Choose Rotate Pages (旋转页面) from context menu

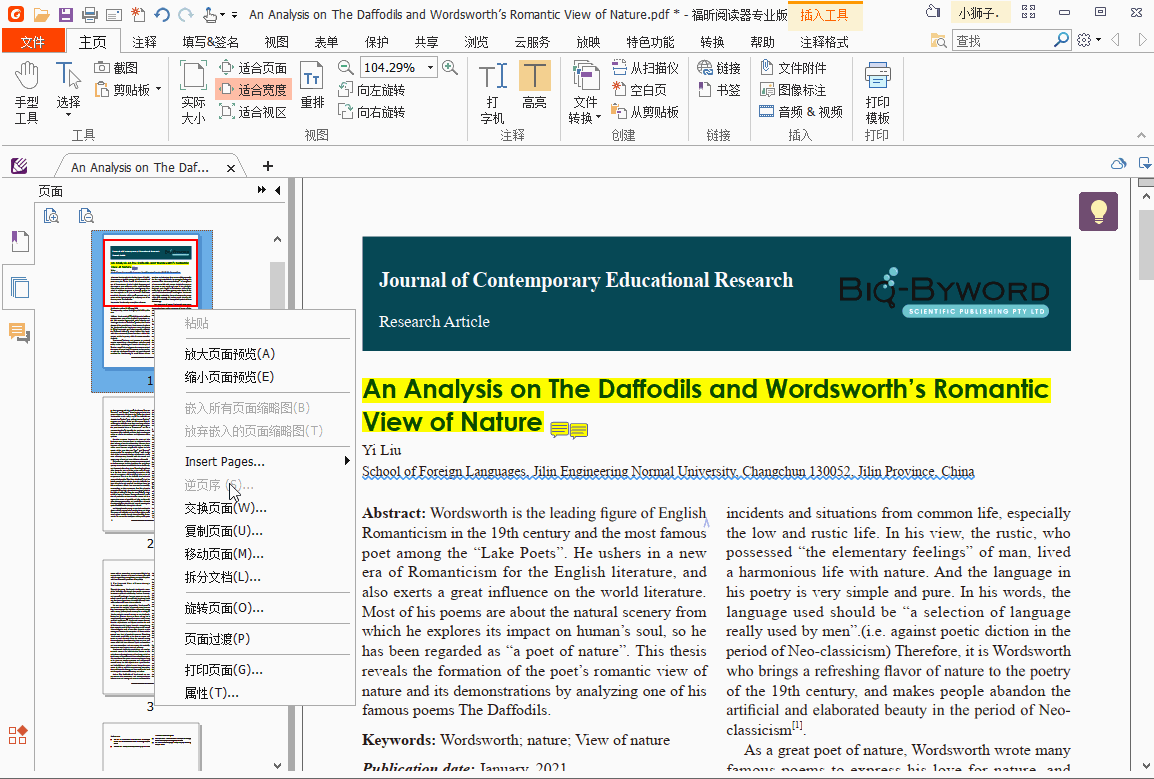coord(224,608)
